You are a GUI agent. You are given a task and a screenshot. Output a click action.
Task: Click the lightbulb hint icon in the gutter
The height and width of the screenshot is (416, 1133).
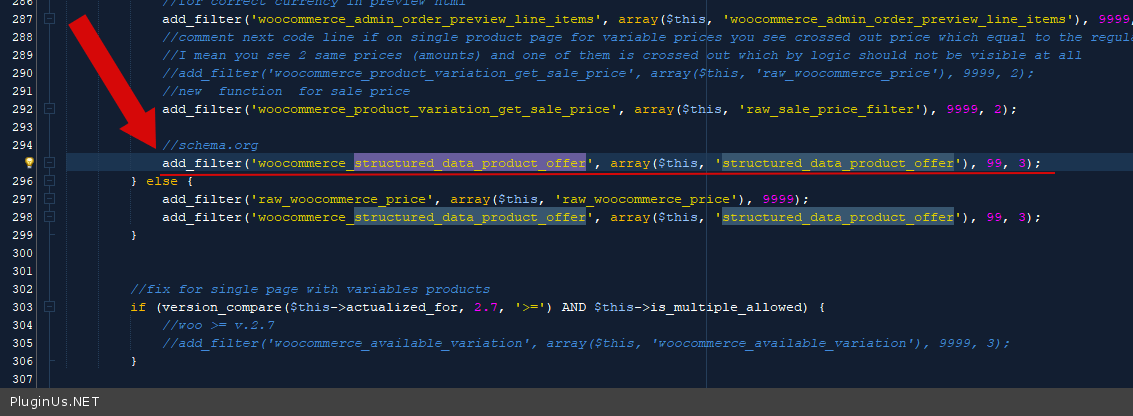29,162
